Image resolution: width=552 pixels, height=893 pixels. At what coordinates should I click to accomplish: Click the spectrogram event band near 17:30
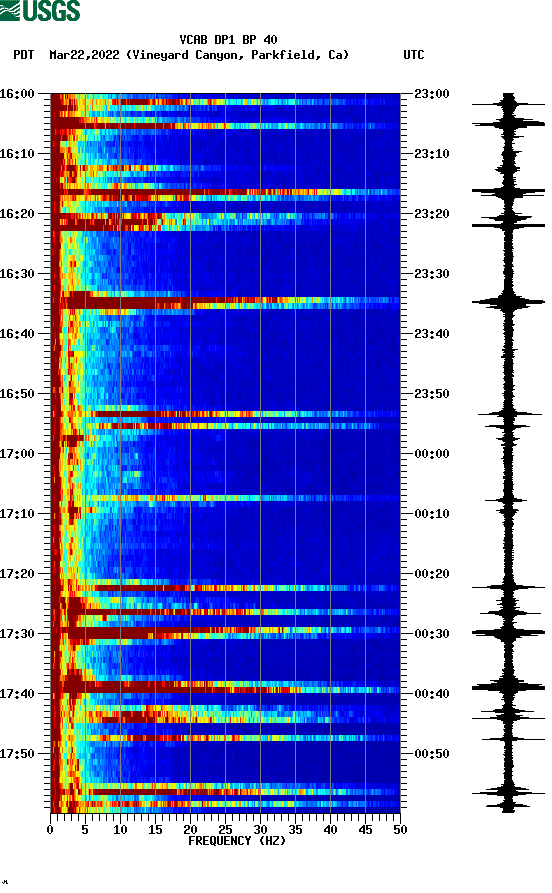225,631
